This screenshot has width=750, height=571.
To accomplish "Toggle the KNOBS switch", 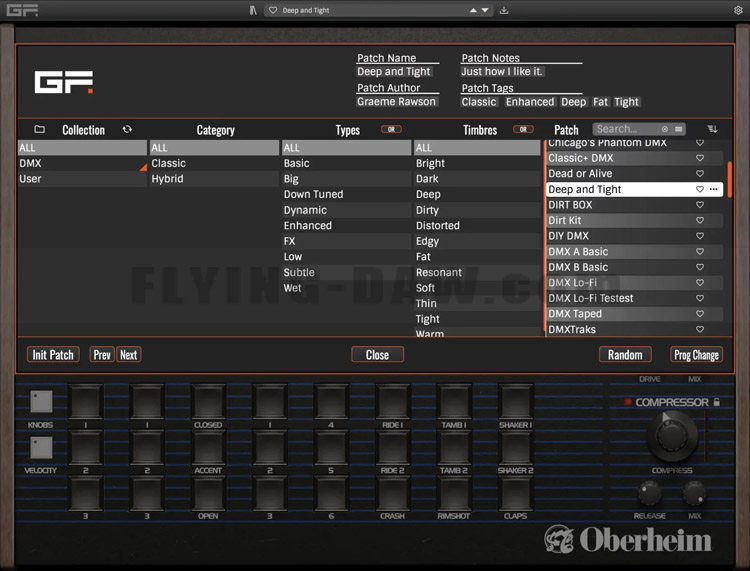I will (41, 401).
